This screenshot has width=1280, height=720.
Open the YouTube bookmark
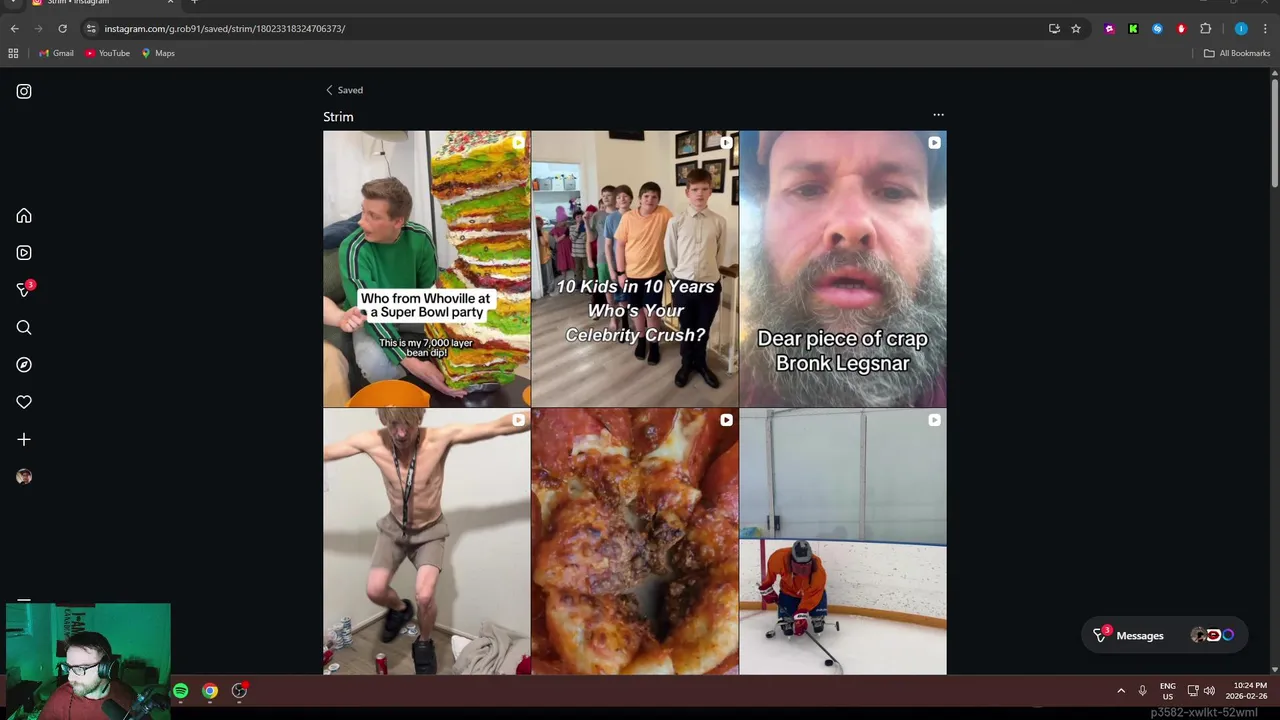[x=108, y=53]
